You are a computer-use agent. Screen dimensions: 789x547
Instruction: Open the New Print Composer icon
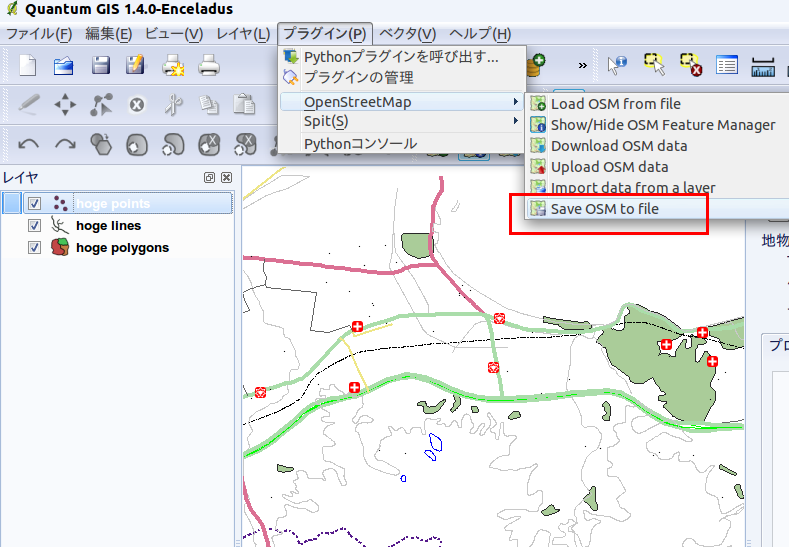pyautogui.click(x=173, y=65)
